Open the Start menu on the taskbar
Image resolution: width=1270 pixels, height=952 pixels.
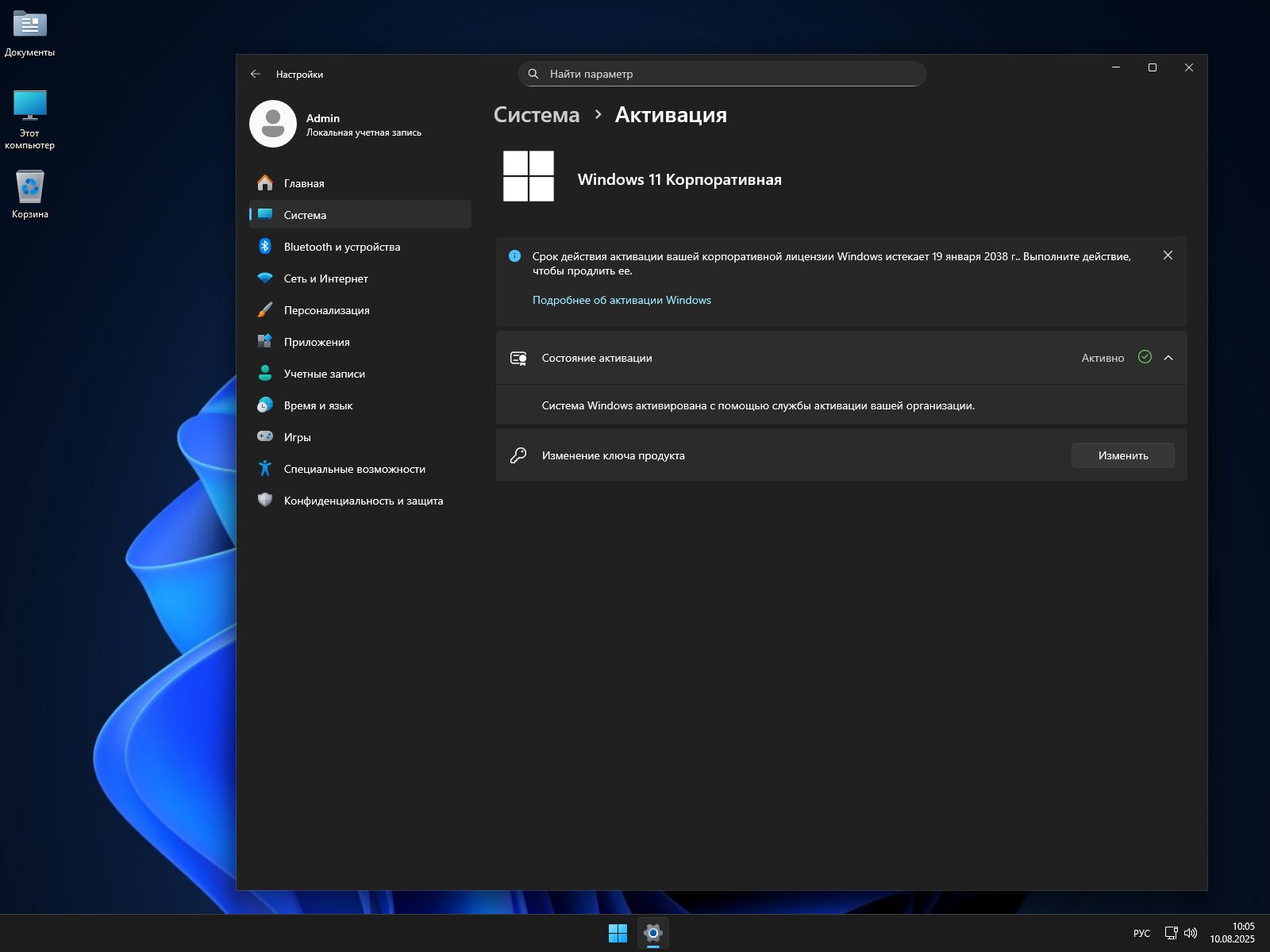618,933
